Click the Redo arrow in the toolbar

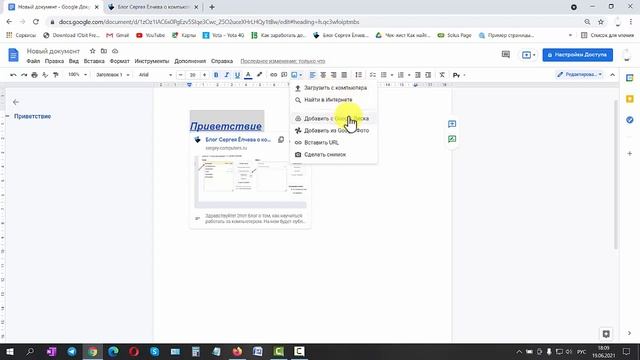click(24, 75)
